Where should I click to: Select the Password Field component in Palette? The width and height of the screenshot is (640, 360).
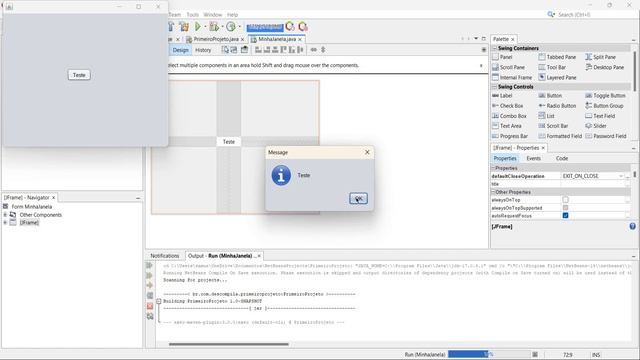click(606, 136)
